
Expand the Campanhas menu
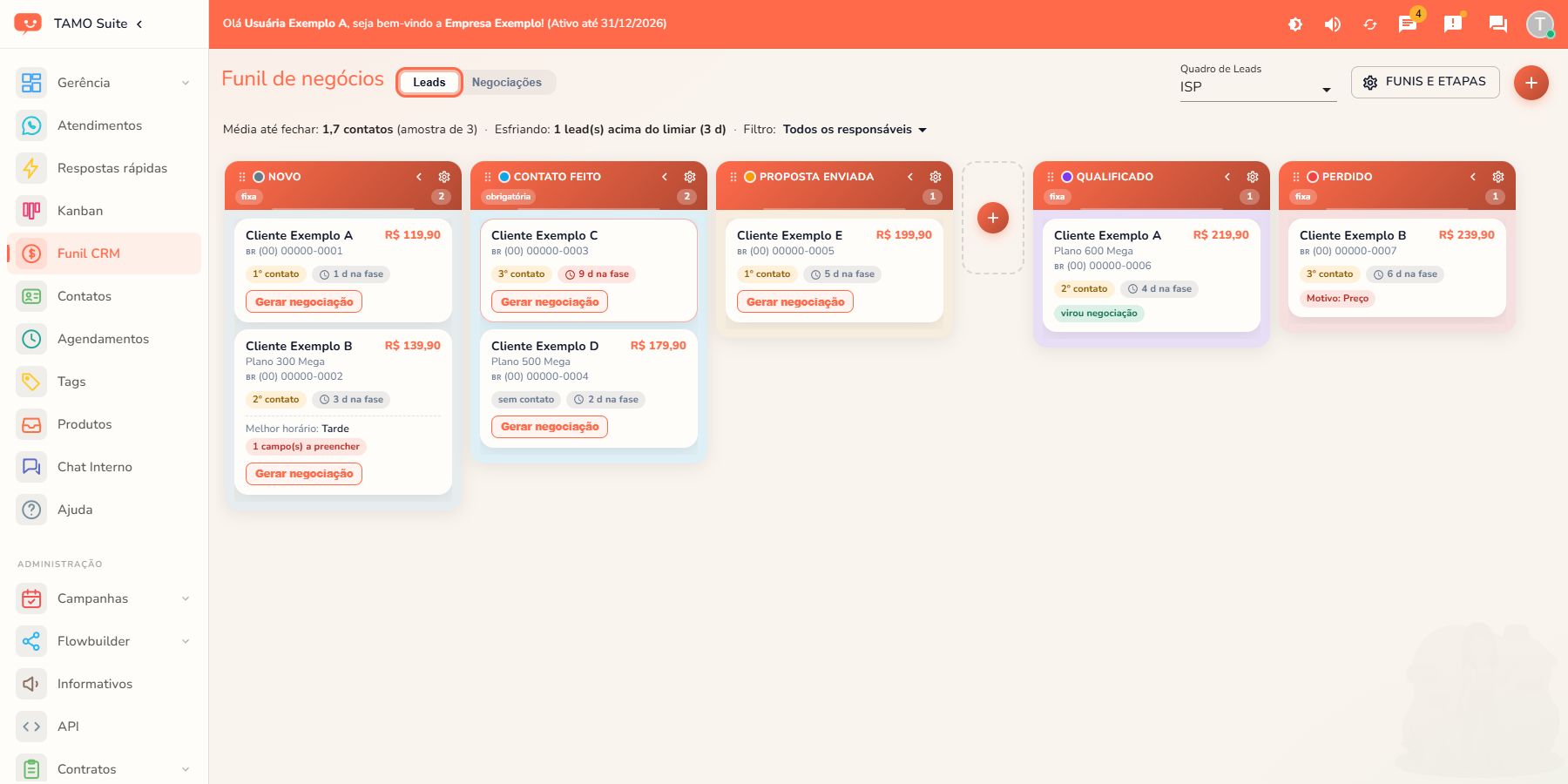105,598
